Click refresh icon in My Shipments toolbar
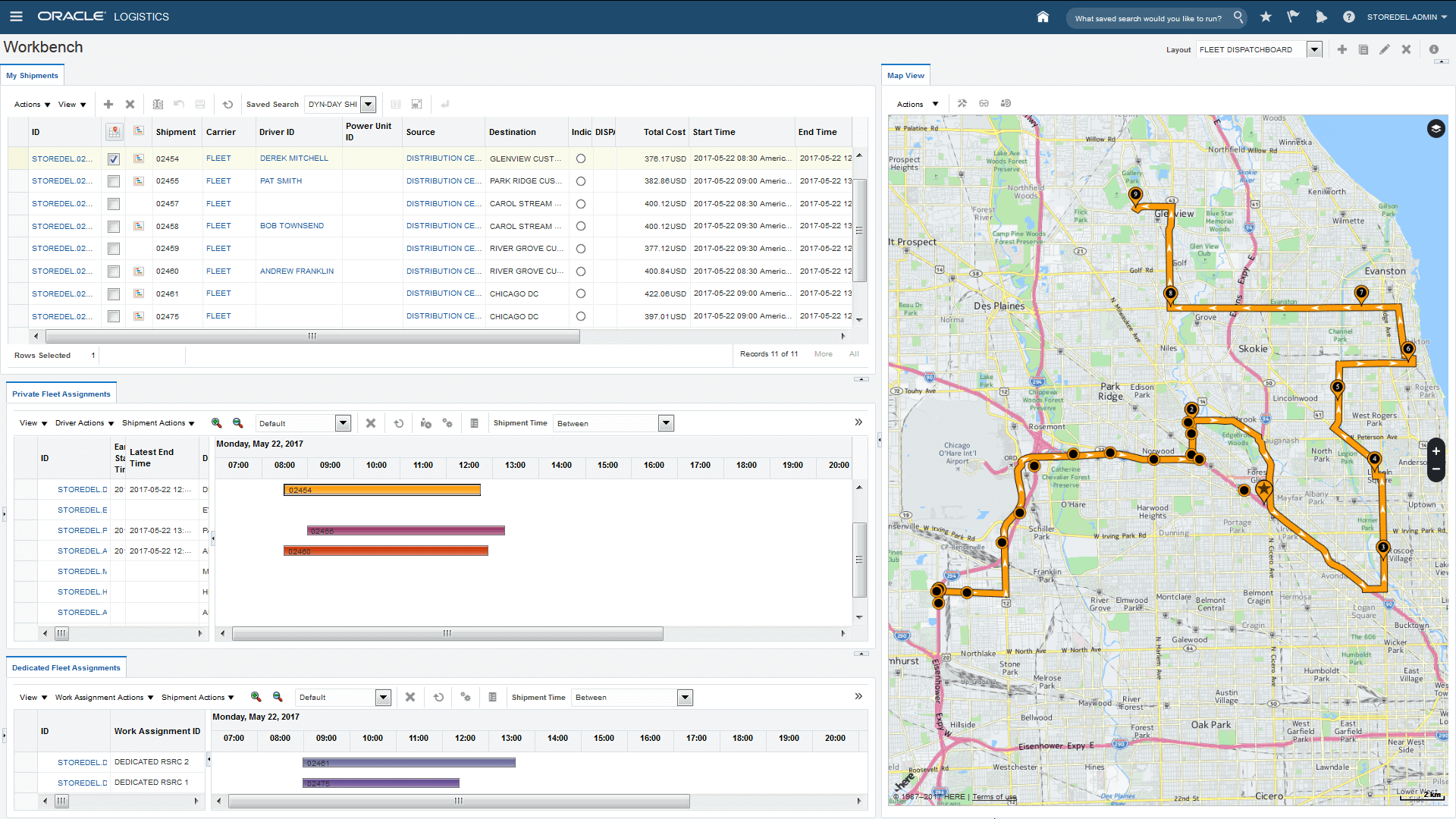 (x=227, y=105)
